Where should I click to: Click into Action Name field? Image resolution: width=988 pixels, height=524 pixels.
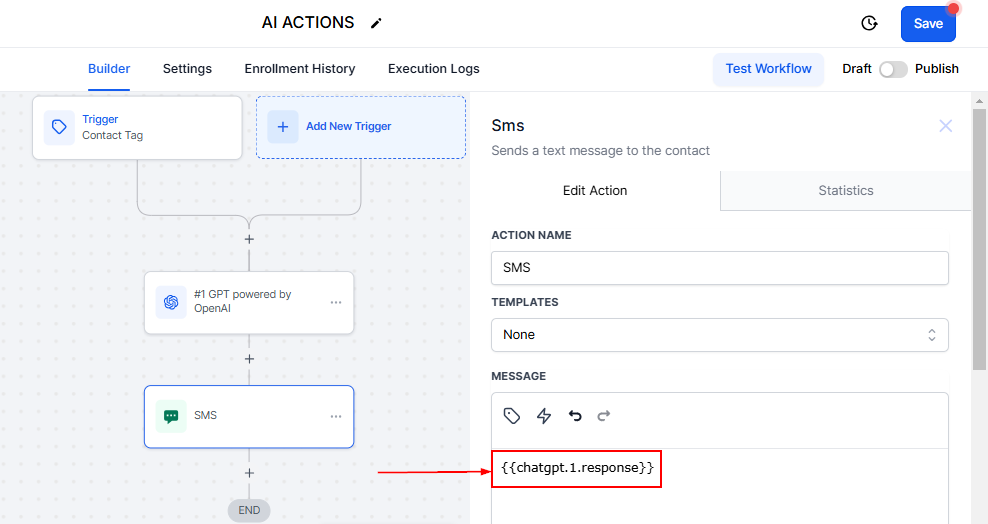(x=720, y=268)
